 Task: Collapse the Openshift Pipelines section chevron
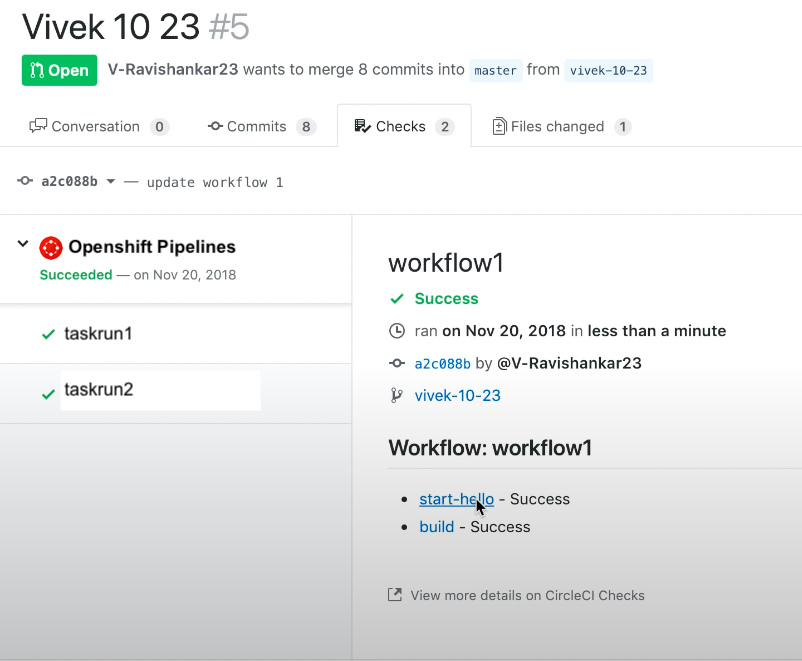click(23, 245)
